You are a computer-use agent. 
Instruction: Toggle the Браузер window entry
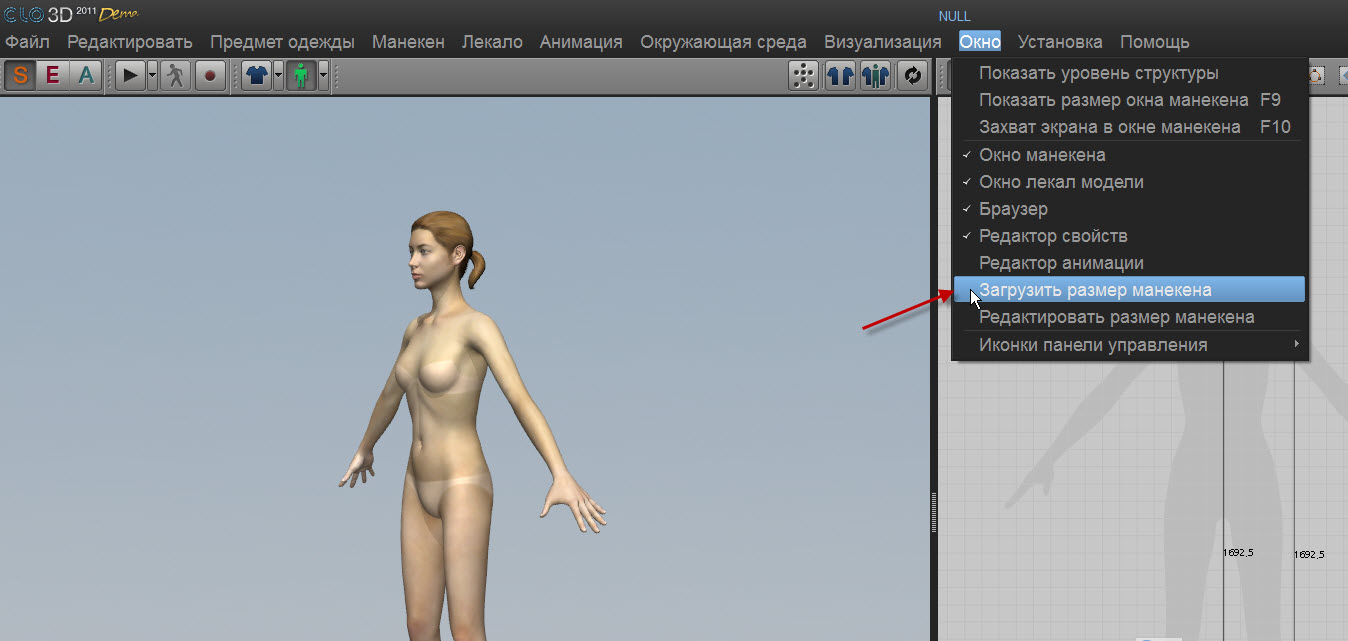[x=1129, y=209]
